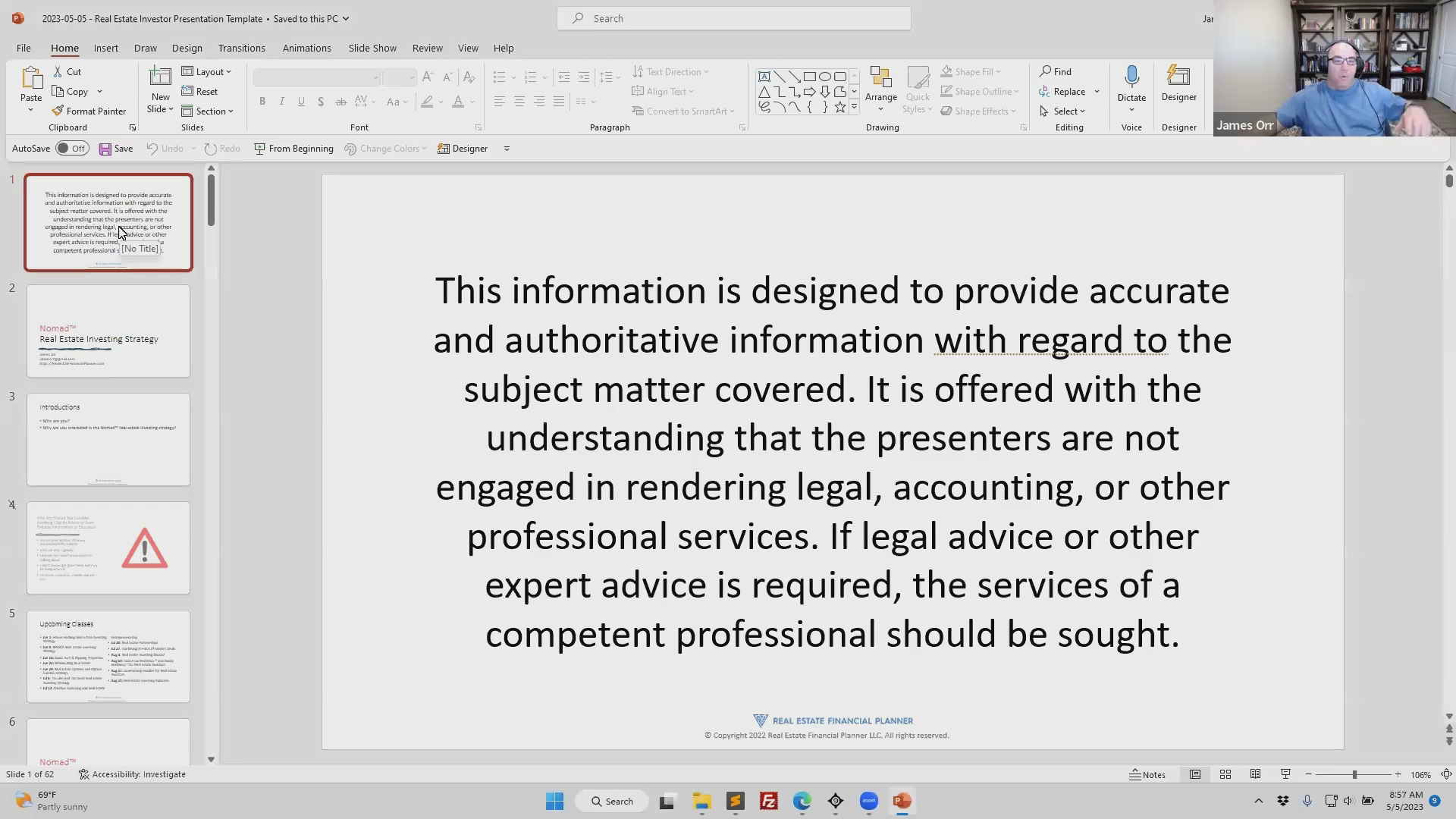Image resolution: width=1456 pixels, height=819 pixels.
Task: Select the rectangle shape in gallery
Action: (x=810, y=77)
